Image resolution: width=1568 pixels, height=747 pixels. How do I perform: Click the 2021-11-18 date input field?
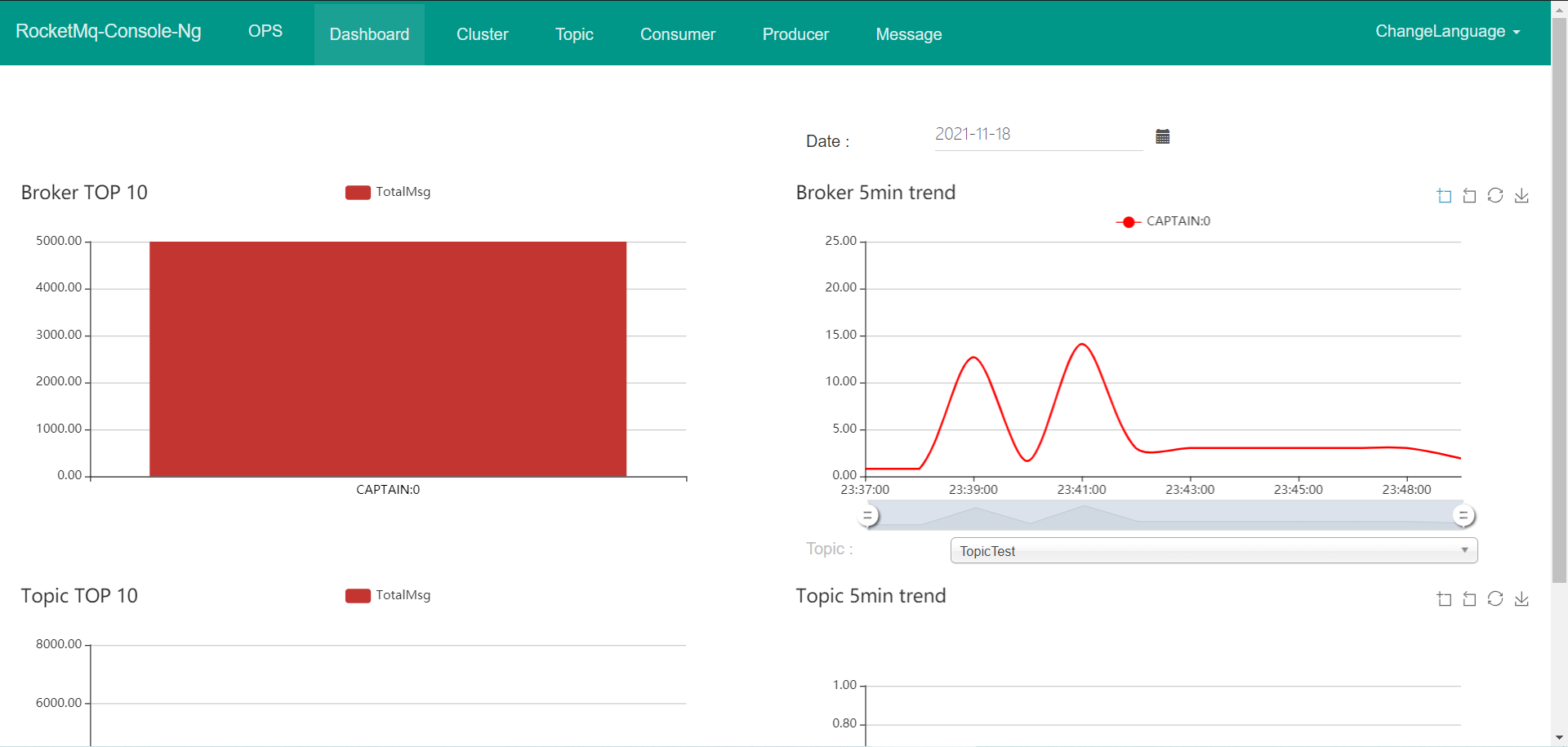click(x=1037, y=135)
